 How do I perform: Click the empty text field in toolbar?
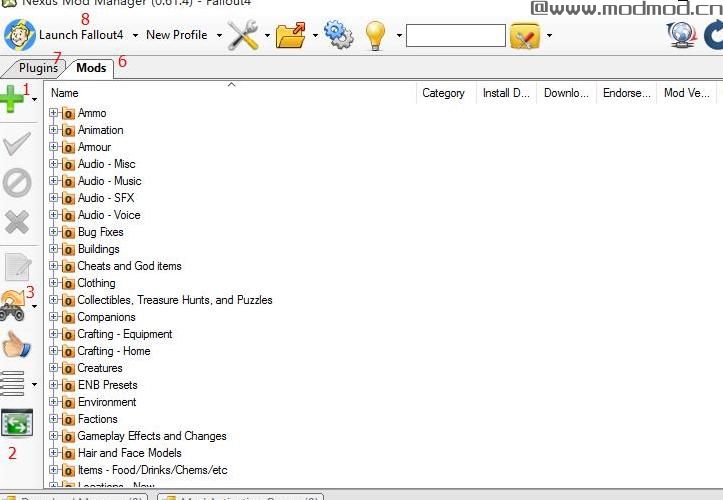(x=455, y=36)
